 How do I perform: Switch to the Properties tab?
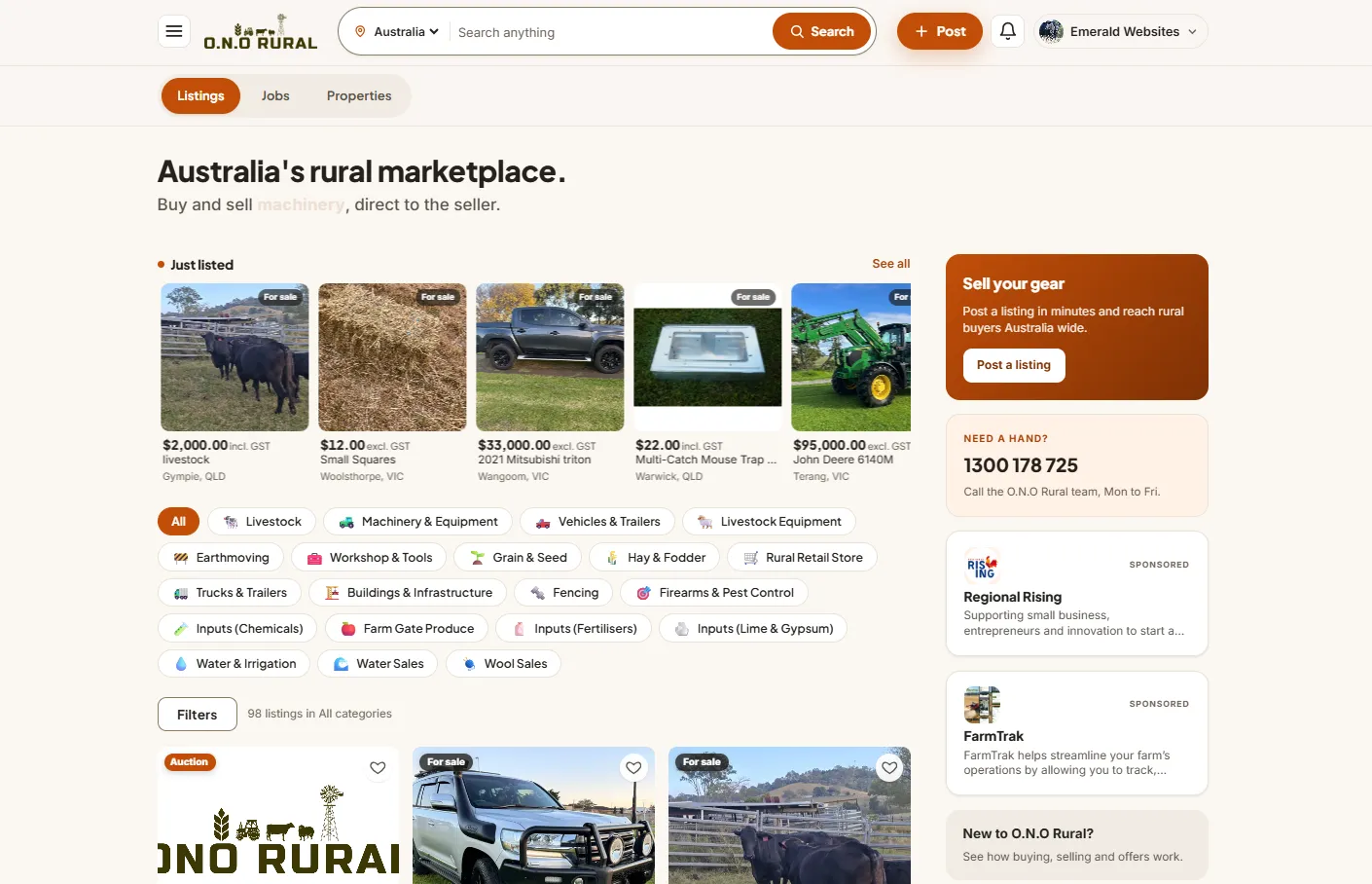[359, 95]
